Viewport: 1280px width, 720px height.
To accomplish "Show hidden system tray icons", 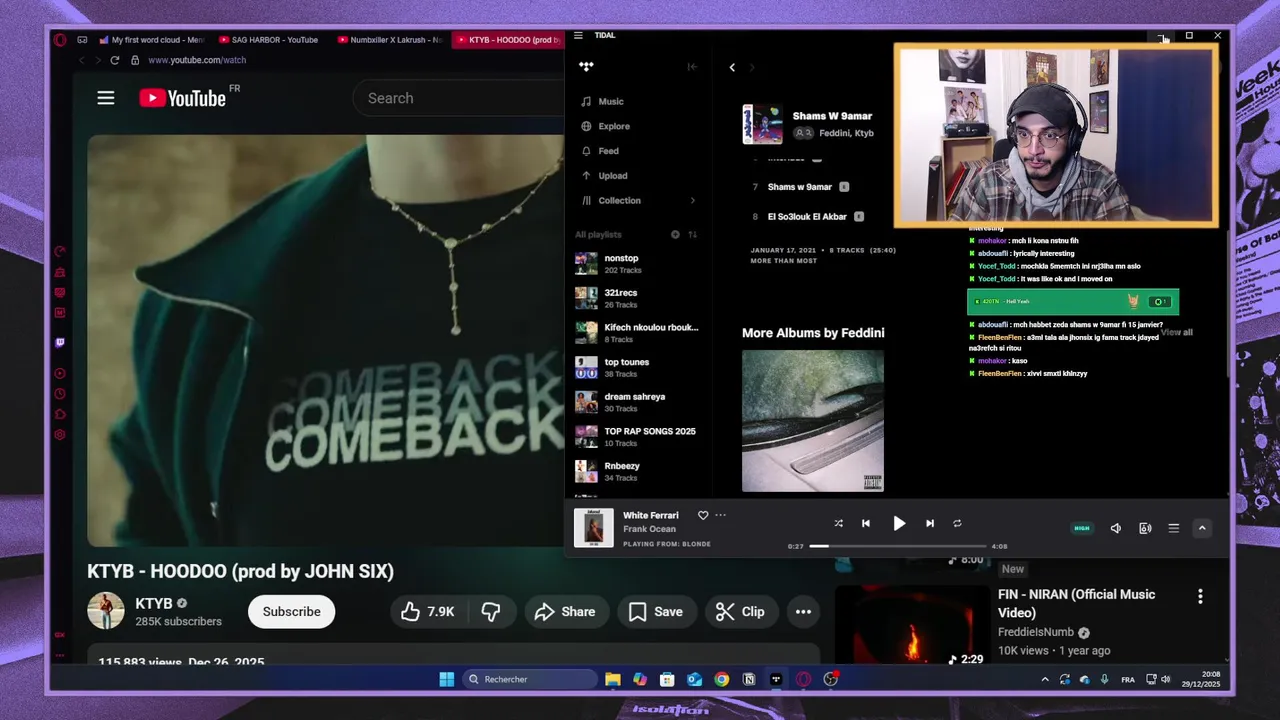I will (x=1045, y=679).
